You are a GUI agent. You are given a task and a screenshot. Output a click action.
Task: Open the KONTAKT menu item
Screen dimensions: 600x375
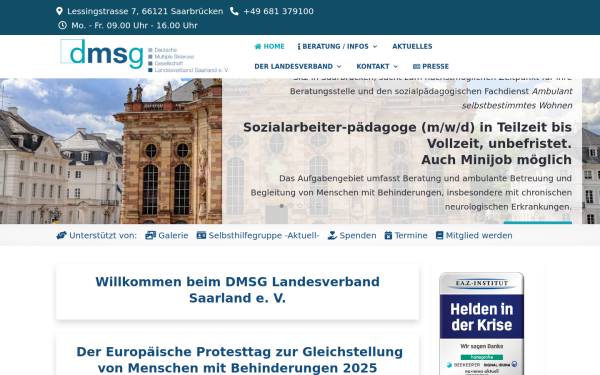377,66
